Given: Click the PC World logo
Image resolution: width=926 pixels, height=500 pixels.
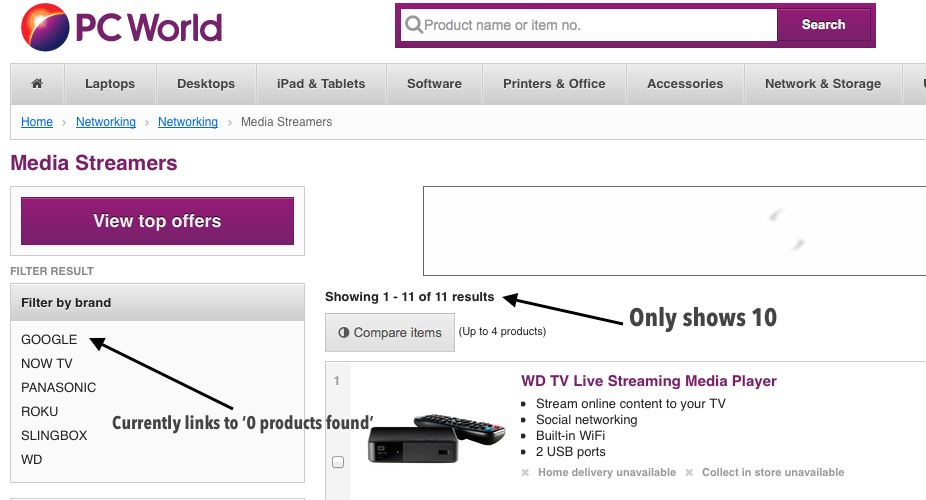Looking at the screenshot, I should 122,27.
